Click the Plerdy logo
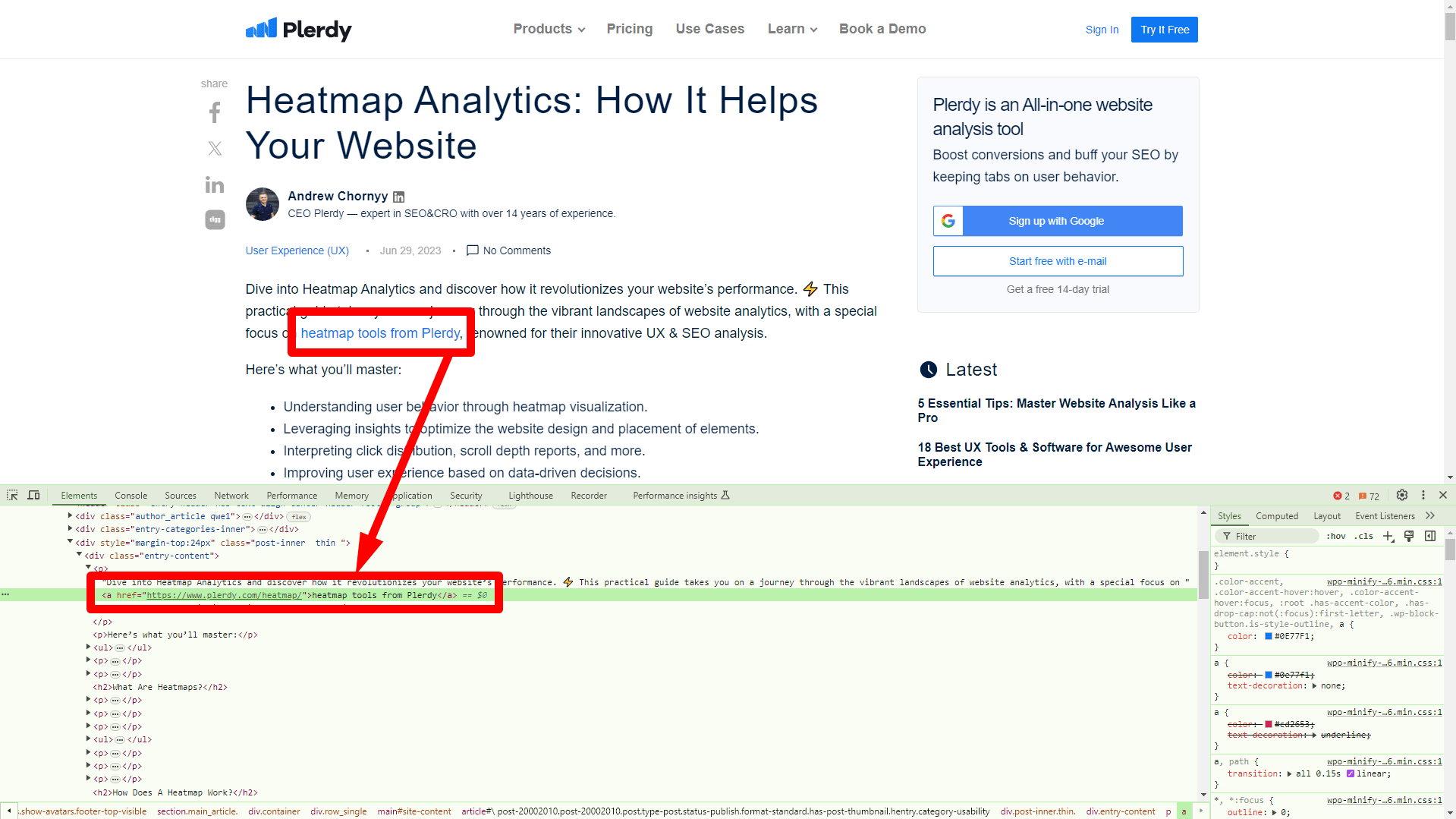Viewport: 1456px width, 819px height. pyautogui.click(x=299, y=29)
